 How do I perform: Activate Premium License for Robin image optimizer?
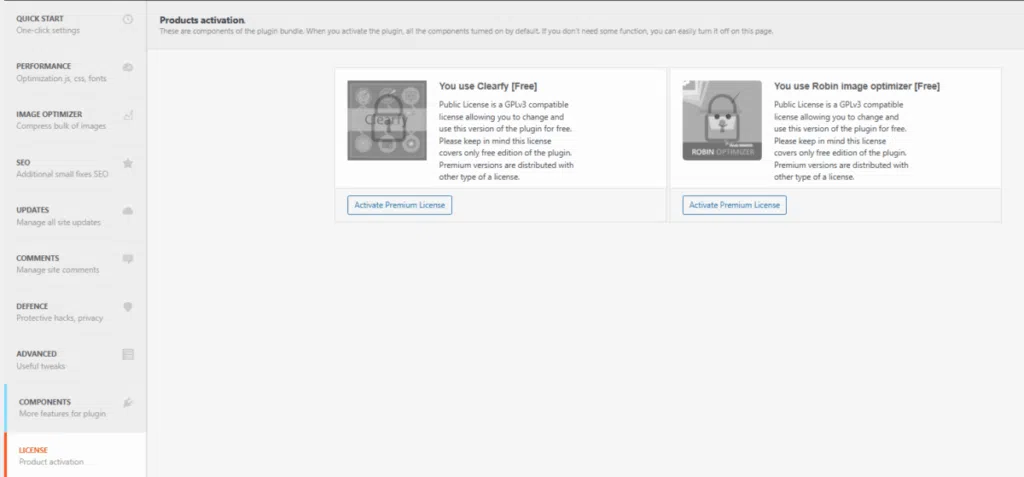(735, 205)
